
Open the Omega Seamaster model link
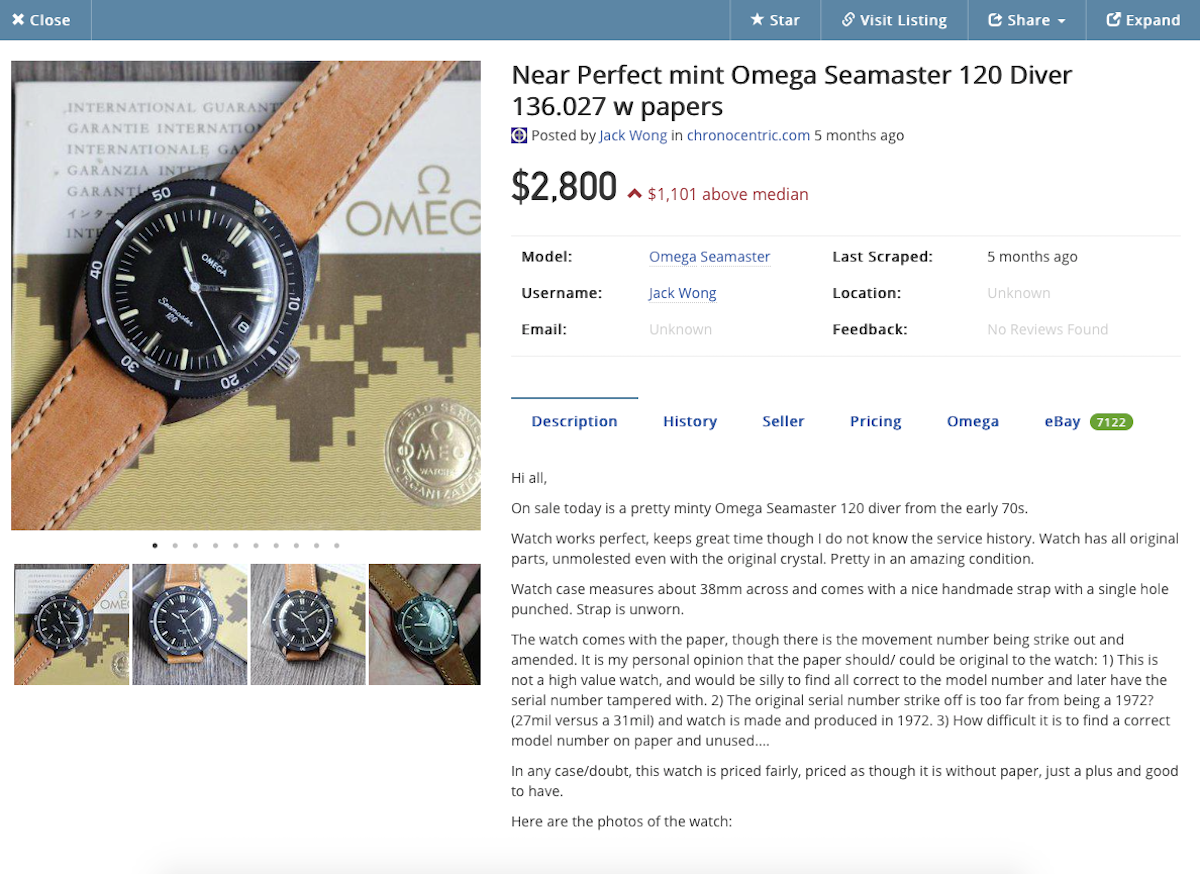click(709, 257)
